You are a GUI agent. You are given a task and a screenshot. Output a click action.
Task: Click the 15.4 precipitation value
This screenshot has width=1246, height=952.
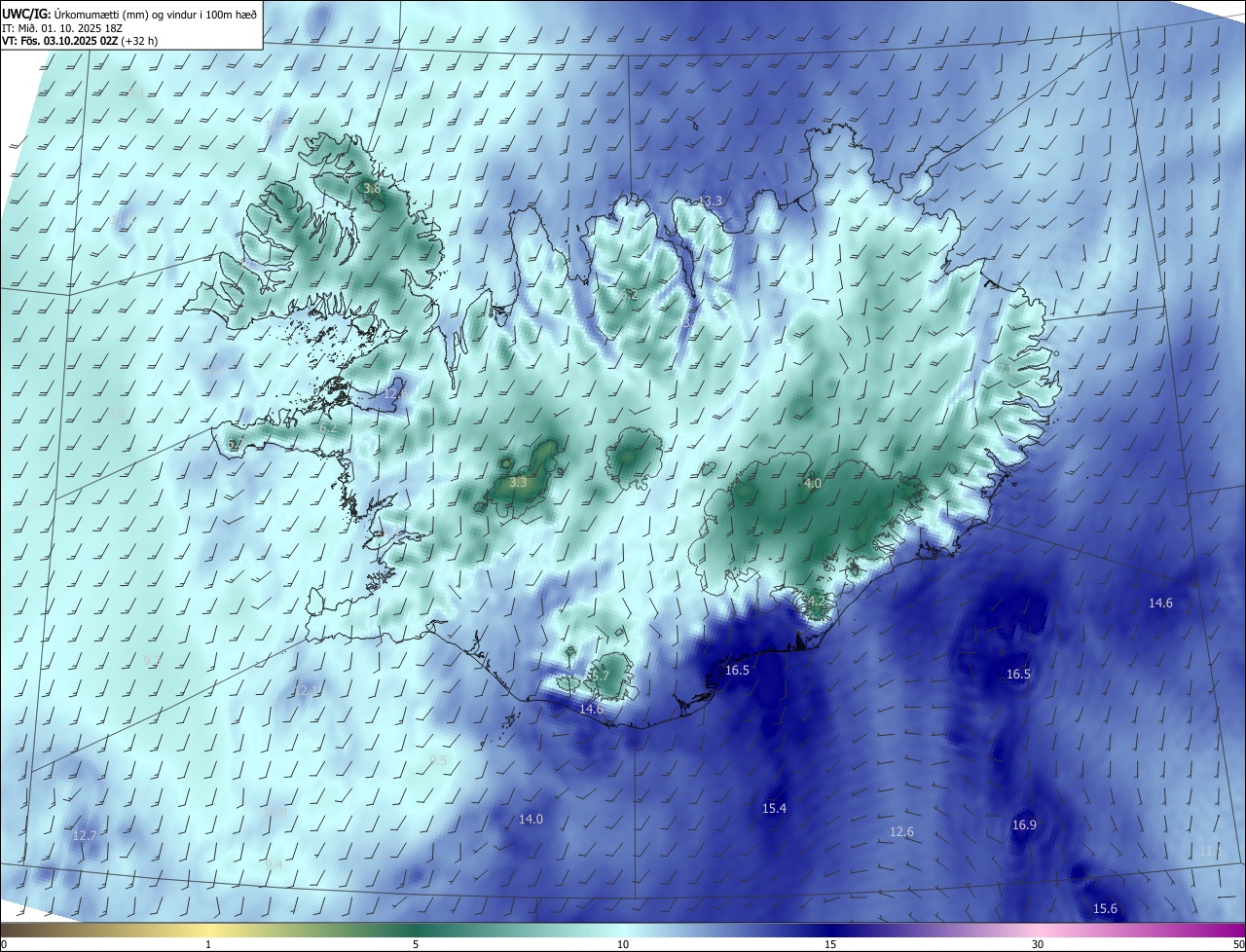click(x=774, y=808)
